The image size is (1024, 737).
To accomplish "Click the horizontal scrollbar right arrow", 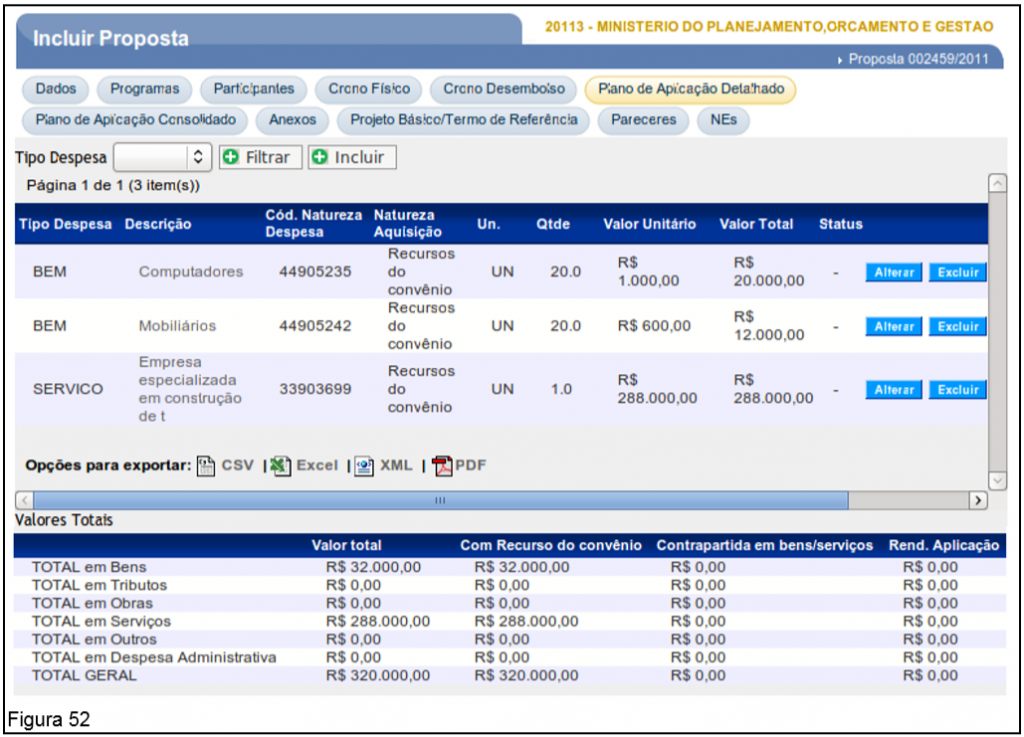I will pos(978,499).
